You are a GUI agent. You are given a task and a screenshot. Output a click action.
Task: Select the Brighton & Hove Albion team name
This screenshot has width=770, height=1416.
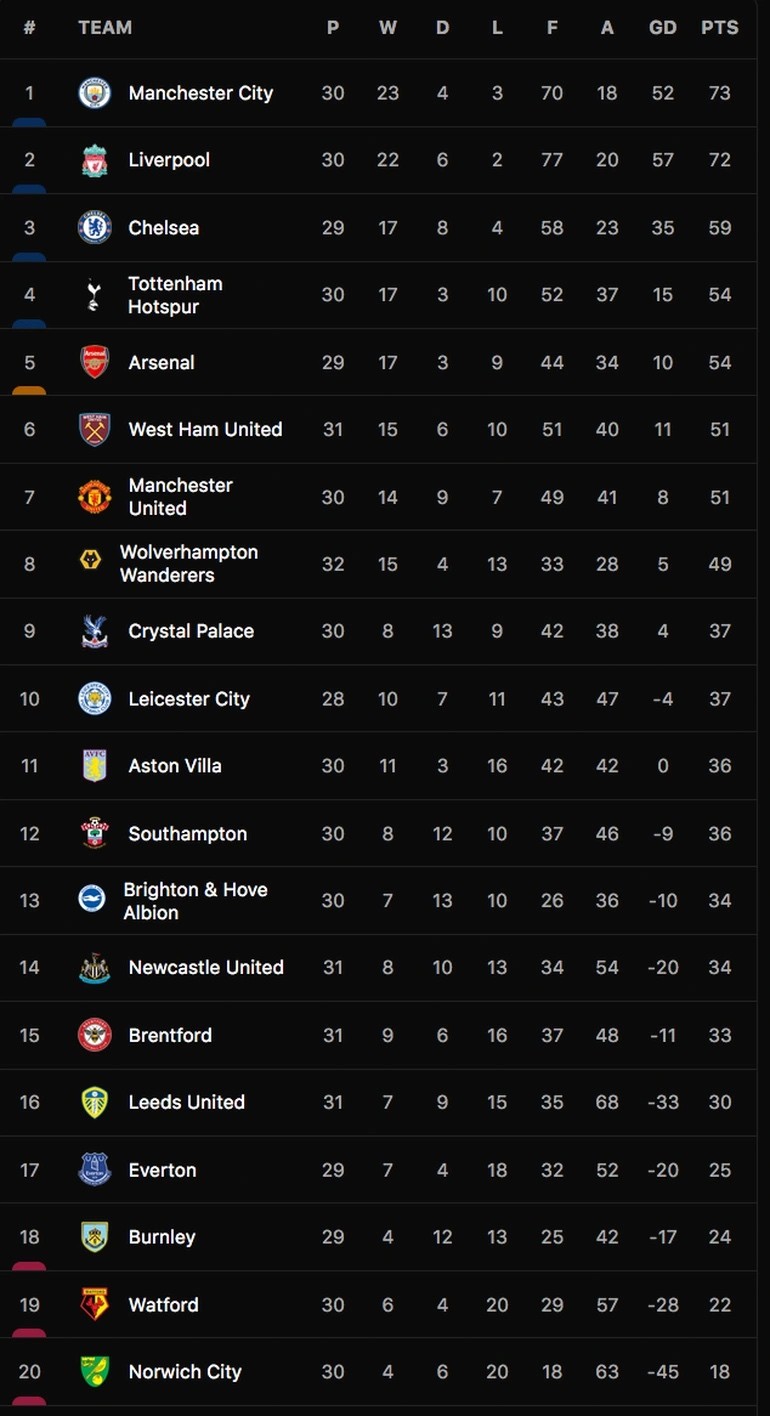coord(196,900)
